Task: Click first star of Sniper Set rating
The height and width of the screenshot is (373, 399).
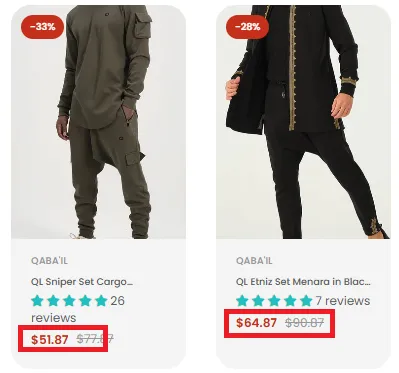Action: [x=37, y=301]
